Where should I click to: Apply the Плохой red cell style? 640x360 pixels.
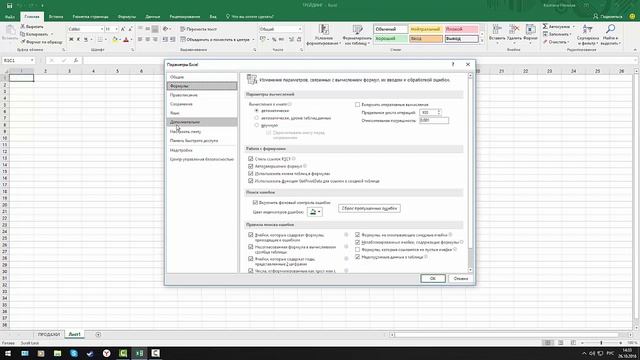click(x=461, y=29)
